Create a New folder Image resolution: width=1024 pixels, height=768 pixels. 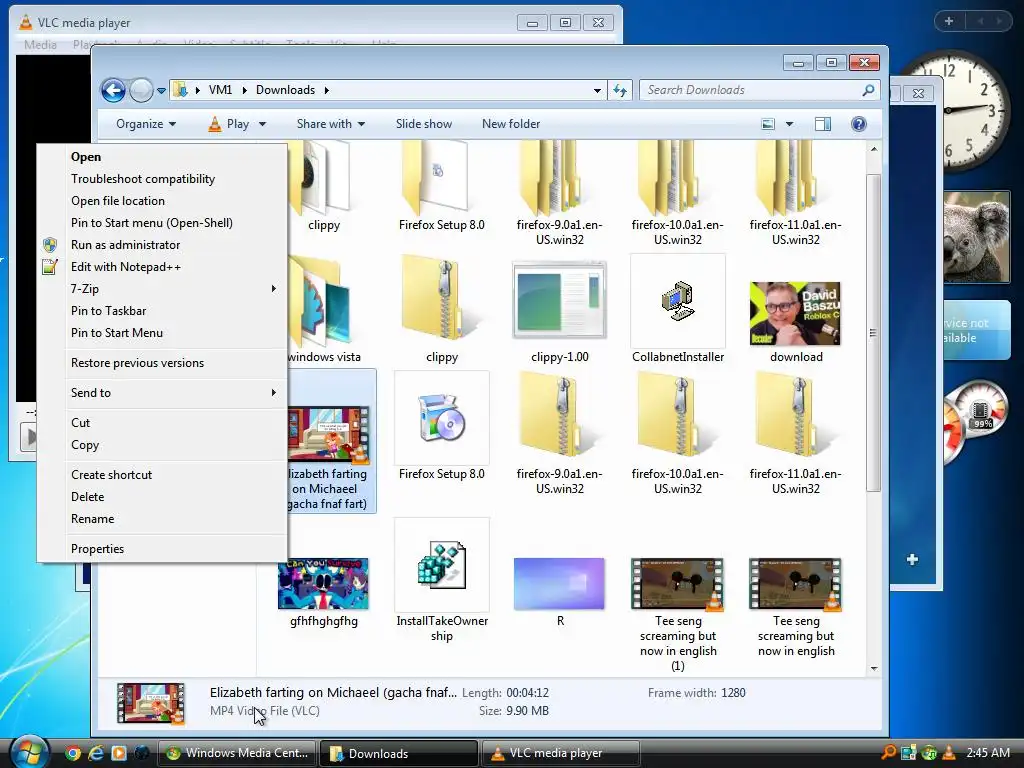point(511,123)
